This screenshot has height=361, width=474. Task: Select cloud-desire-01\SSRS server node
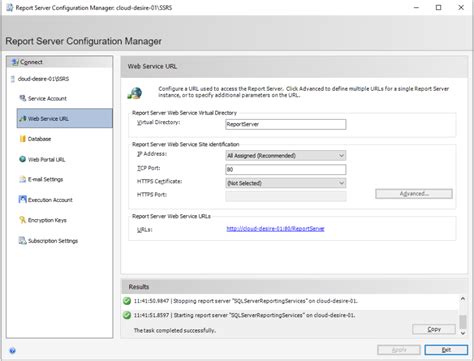[x=43, y=79]
